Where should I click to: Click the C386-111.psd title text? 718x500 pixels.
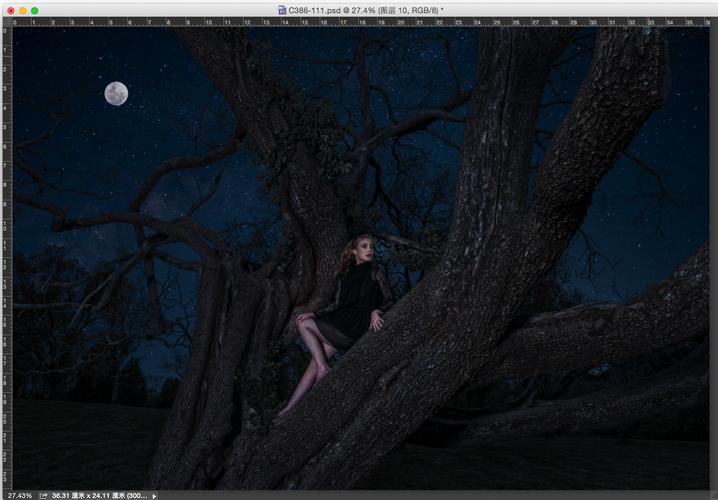click(365, 9)
